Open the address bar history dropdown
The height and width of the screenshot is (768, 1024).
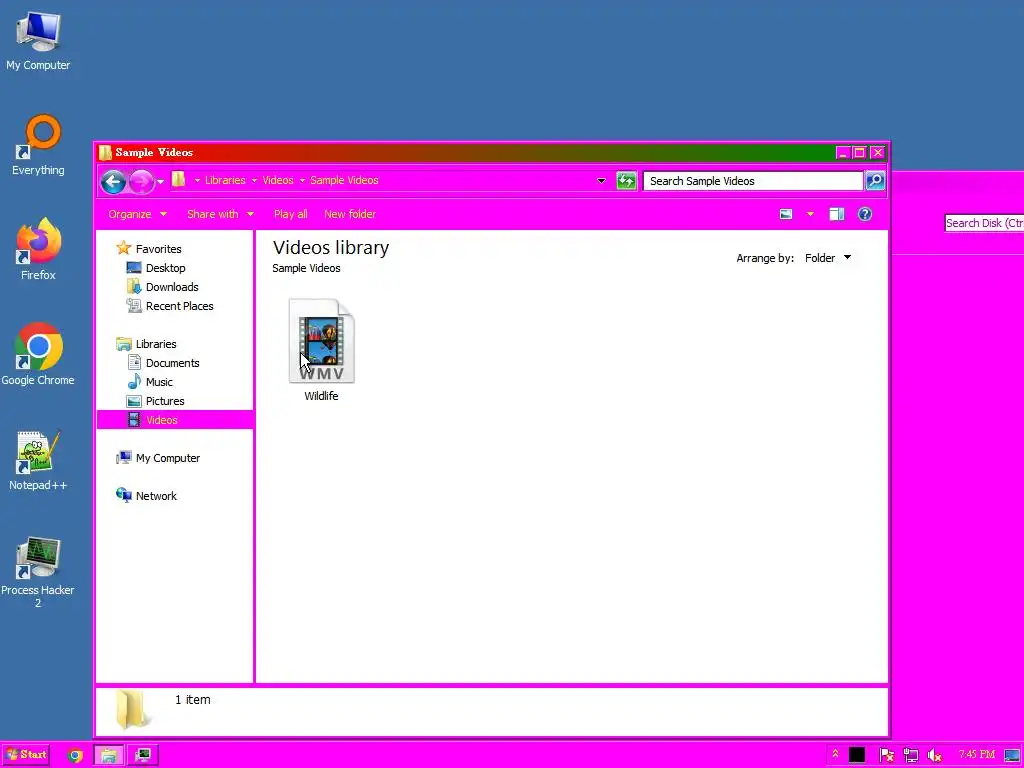click(601, 181)
